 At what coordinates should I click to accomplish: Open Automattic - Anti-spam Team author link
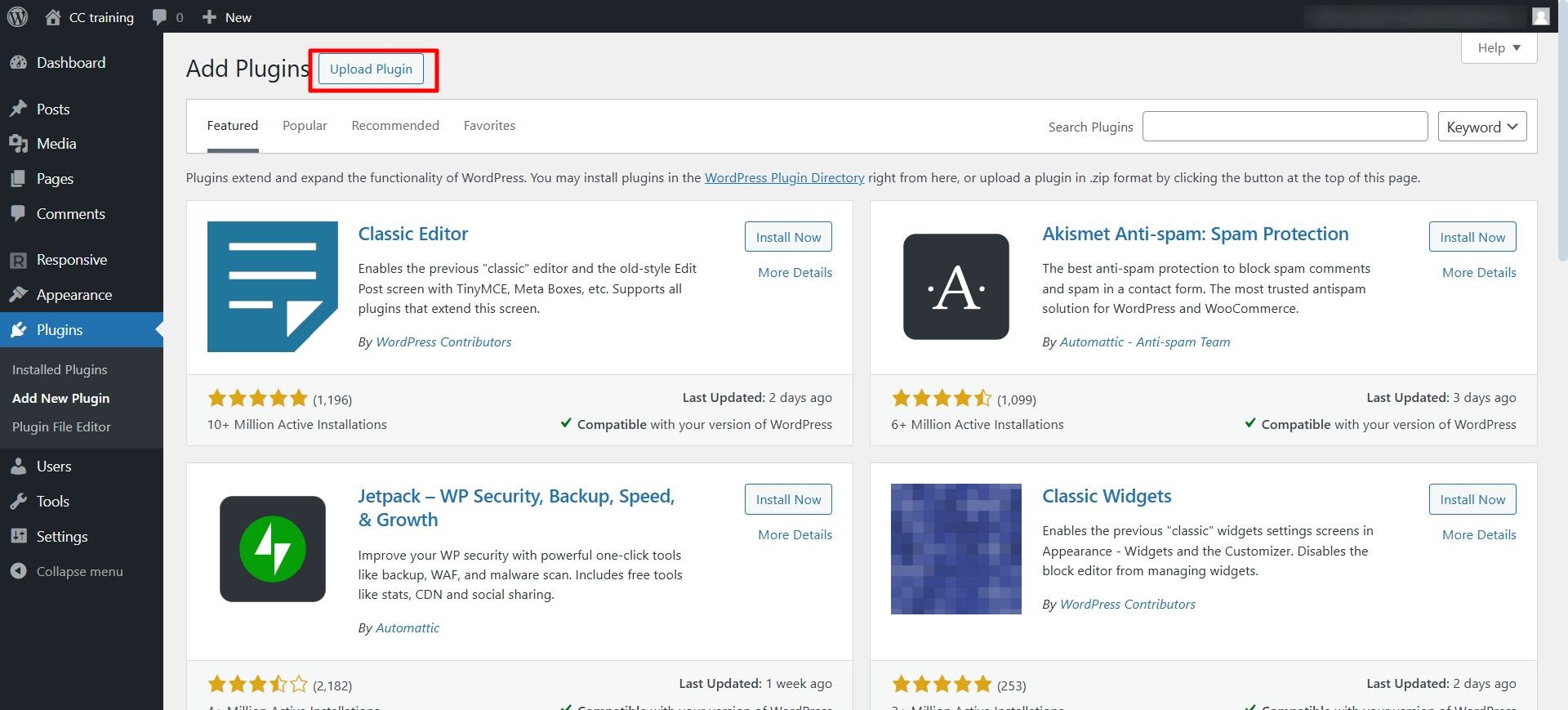[x=1144, y=342]
